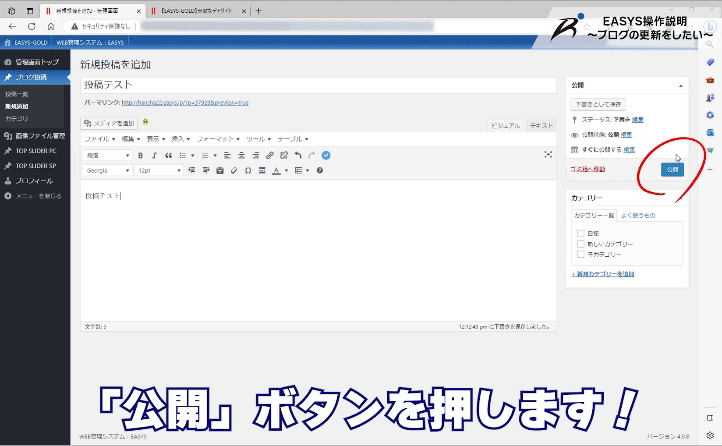Edit the ステータス status link

click(637, 120)
